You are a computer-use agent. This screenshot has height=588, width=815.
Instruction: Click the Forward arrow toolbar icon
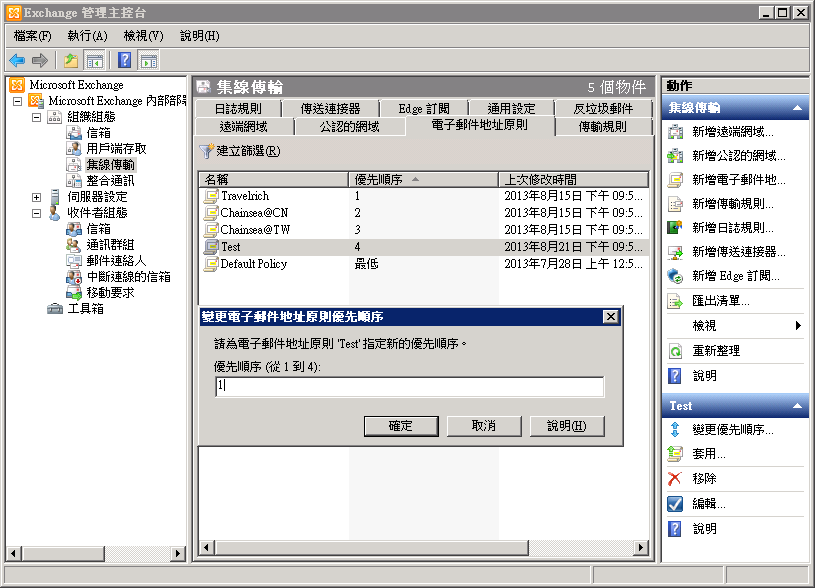[x=40, y=61]
